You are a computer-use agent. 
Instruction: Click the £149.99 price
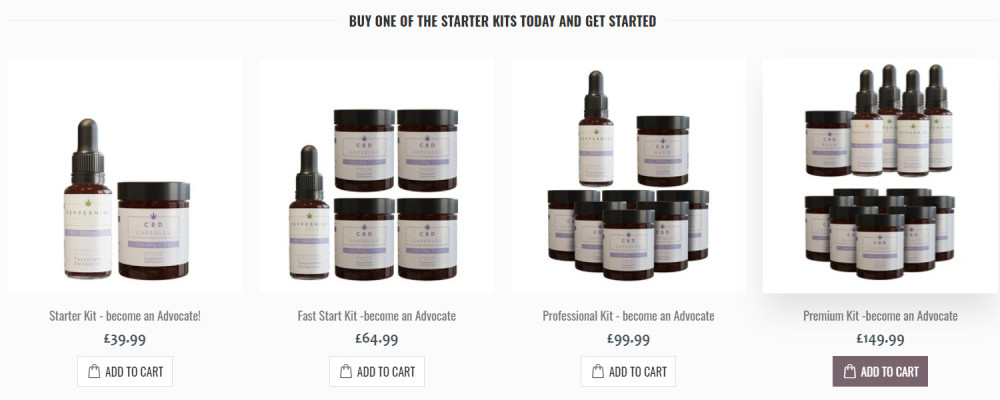[880, 339]
